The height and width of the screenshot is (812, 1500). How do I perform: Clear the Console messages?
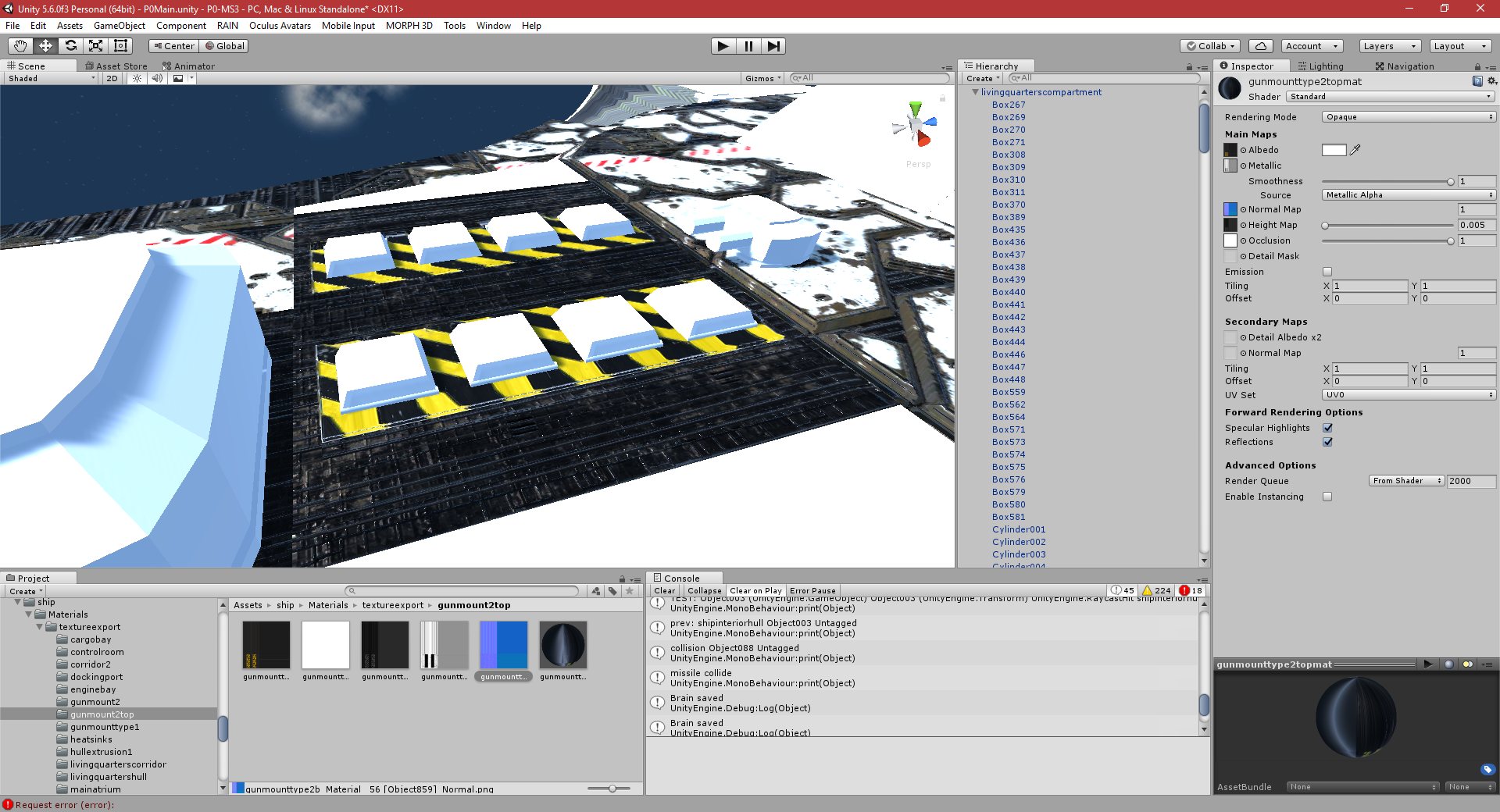[x=664, y=590]
